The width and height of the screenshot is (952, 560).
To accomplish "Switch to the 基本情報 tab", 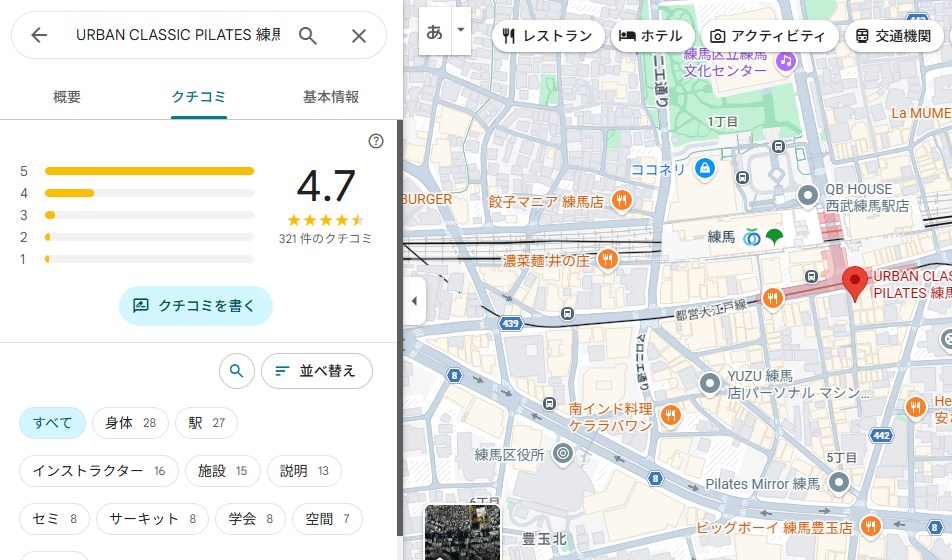I will click(331, 97).
